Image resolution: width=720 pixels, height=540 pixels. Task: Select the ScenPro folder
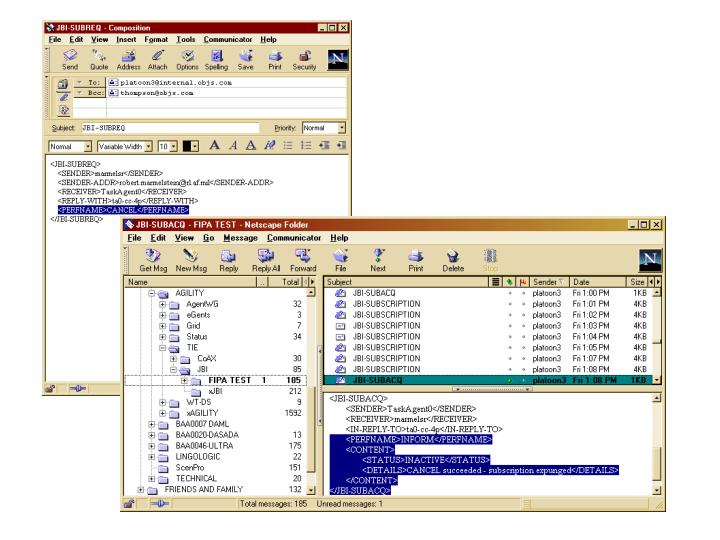(x=190, y=467)
